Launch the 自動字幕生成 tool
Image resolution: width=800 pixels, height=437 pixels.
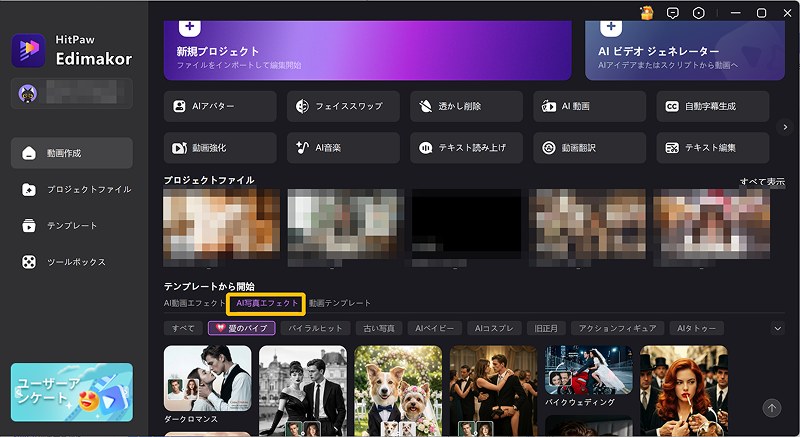[713, 106]
